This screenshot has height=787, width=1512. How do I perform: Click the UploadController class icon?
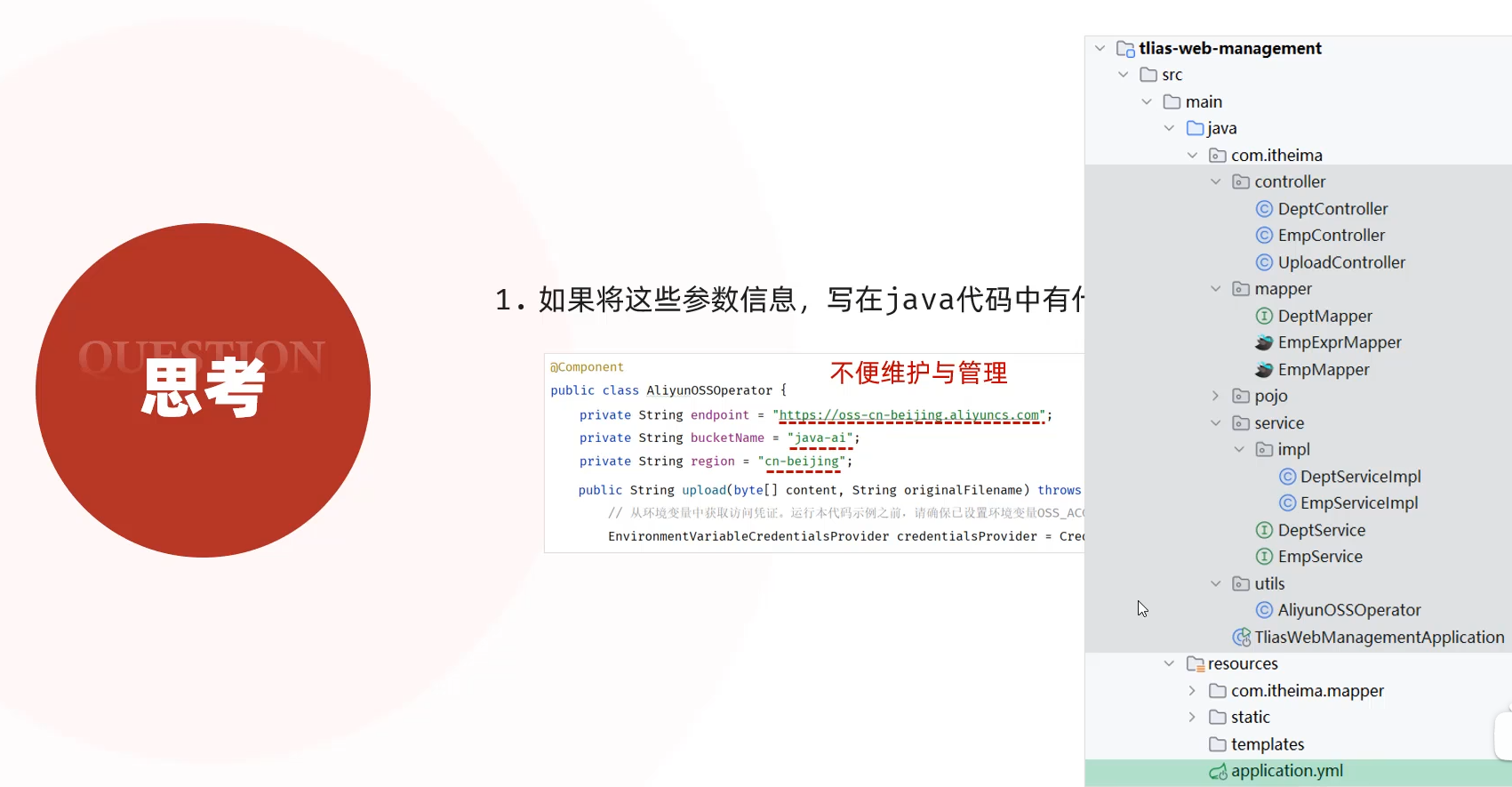point(1264,262)
